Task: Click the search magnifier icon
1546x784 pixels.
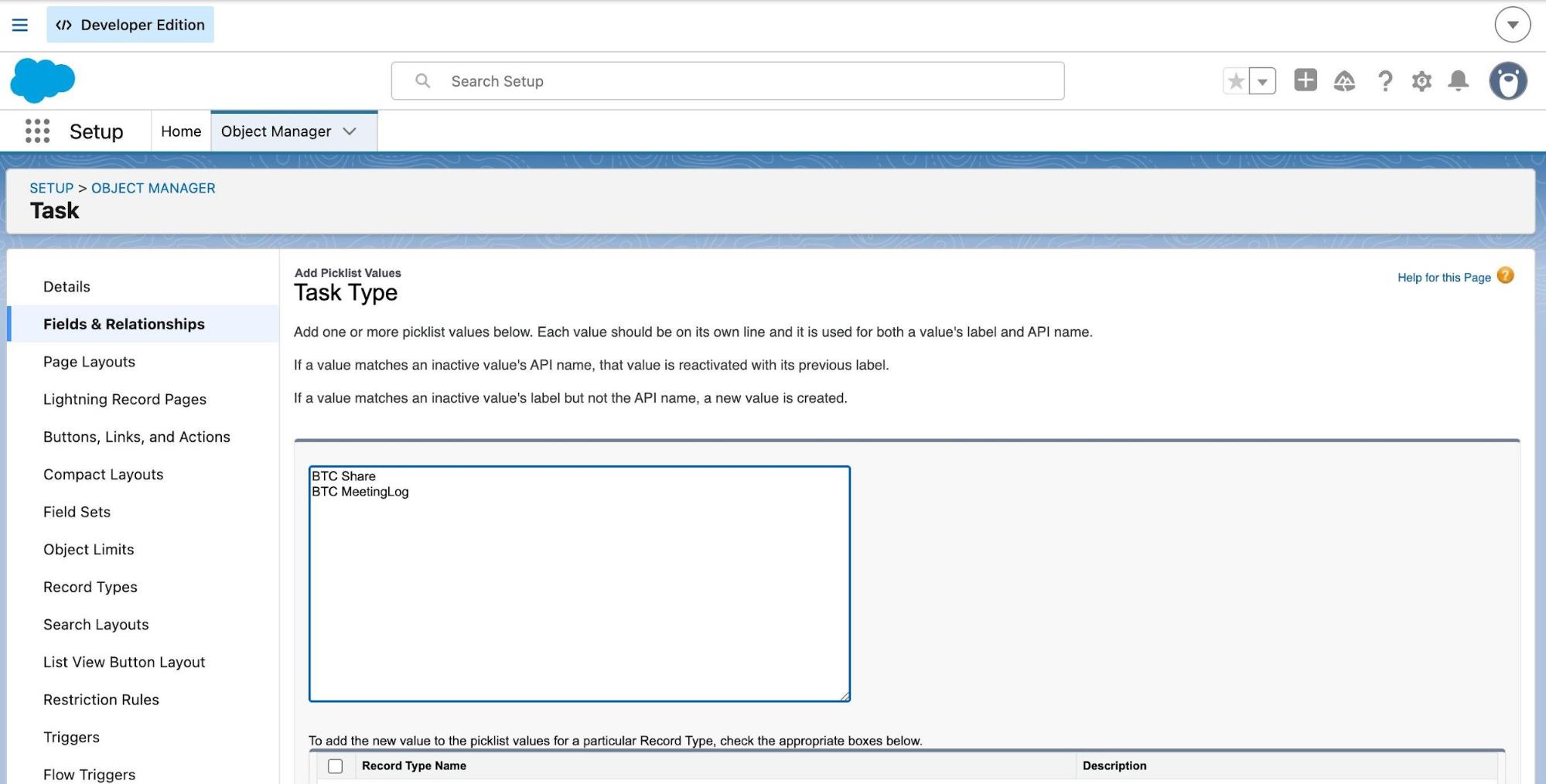Action: [x=422, y=80]
